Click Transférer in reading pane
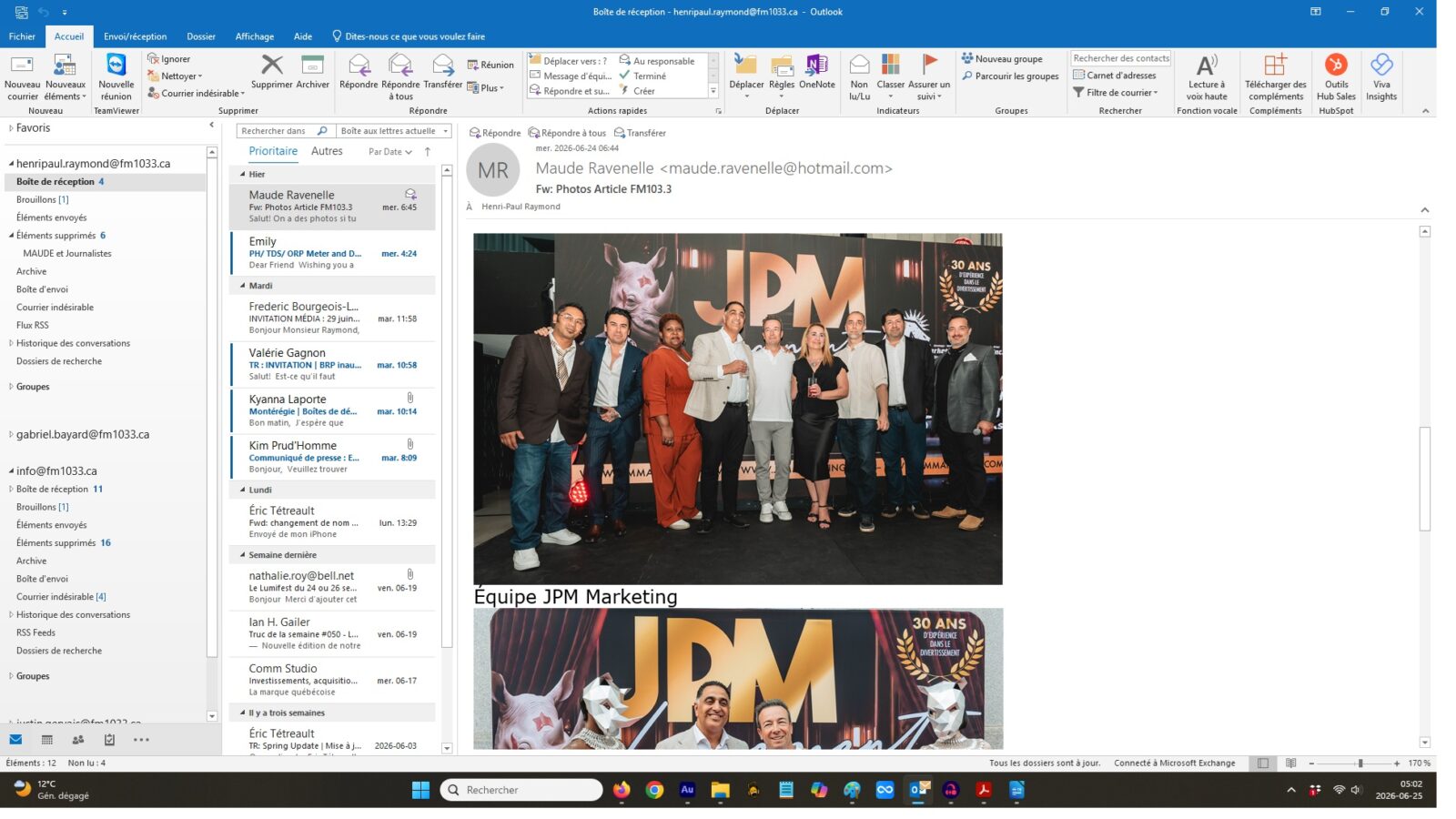 640,133
